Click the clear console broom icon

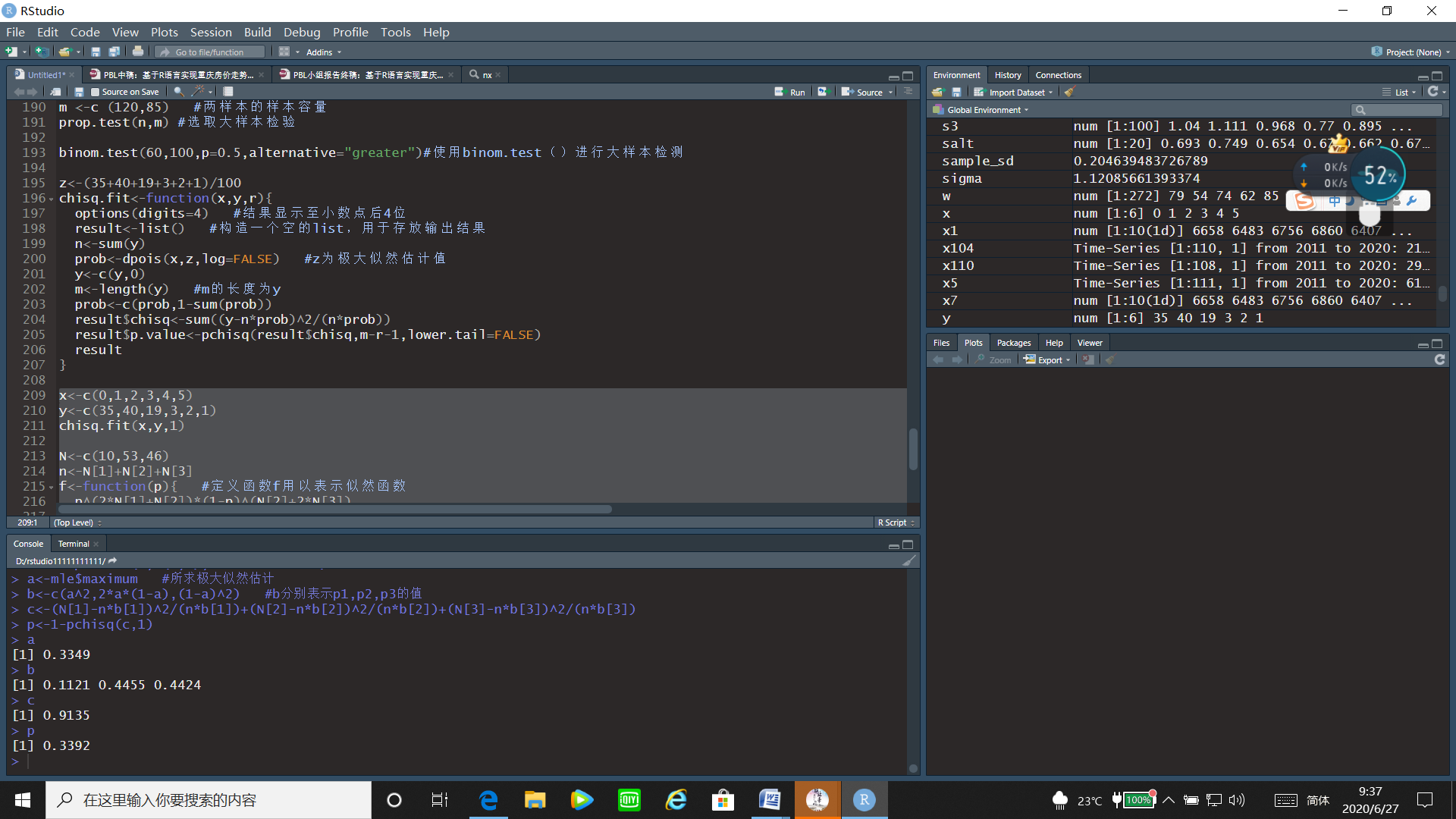[x=908, y=560]
